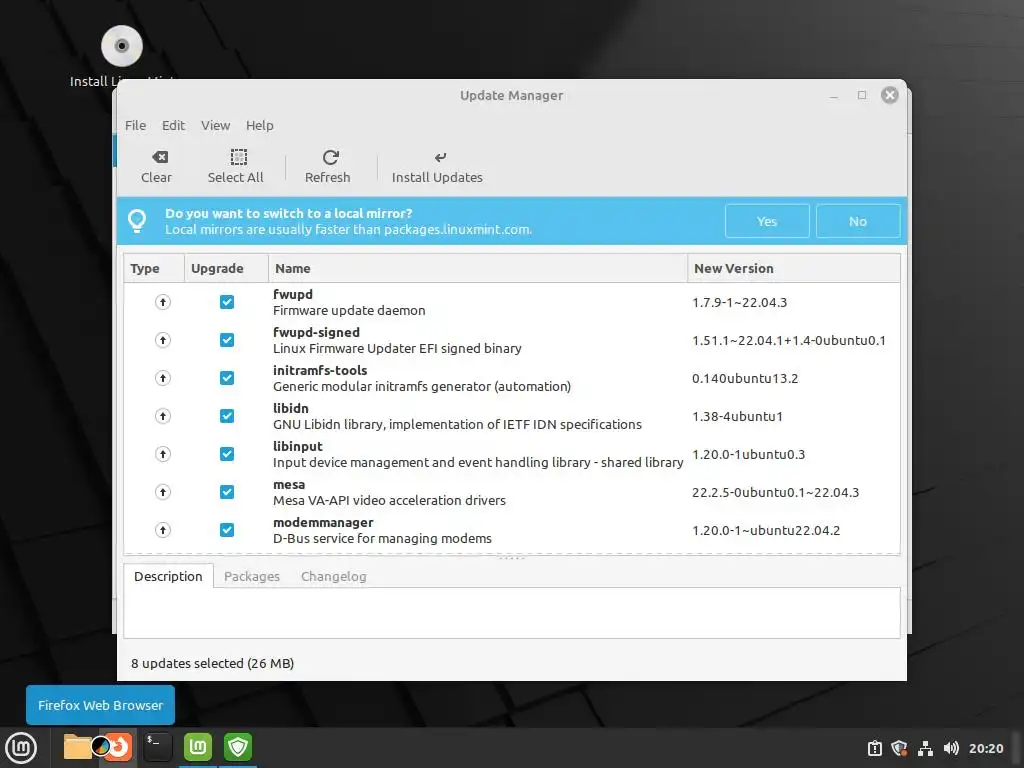Click version 1.38-4ubuntu1

pyautogui.click(x=737, y=416)
